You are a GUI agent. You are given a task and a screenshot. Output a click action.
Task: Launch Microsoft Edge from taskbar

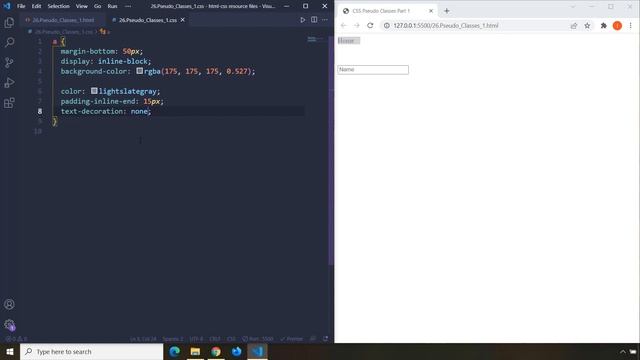(x=174, y=351)
